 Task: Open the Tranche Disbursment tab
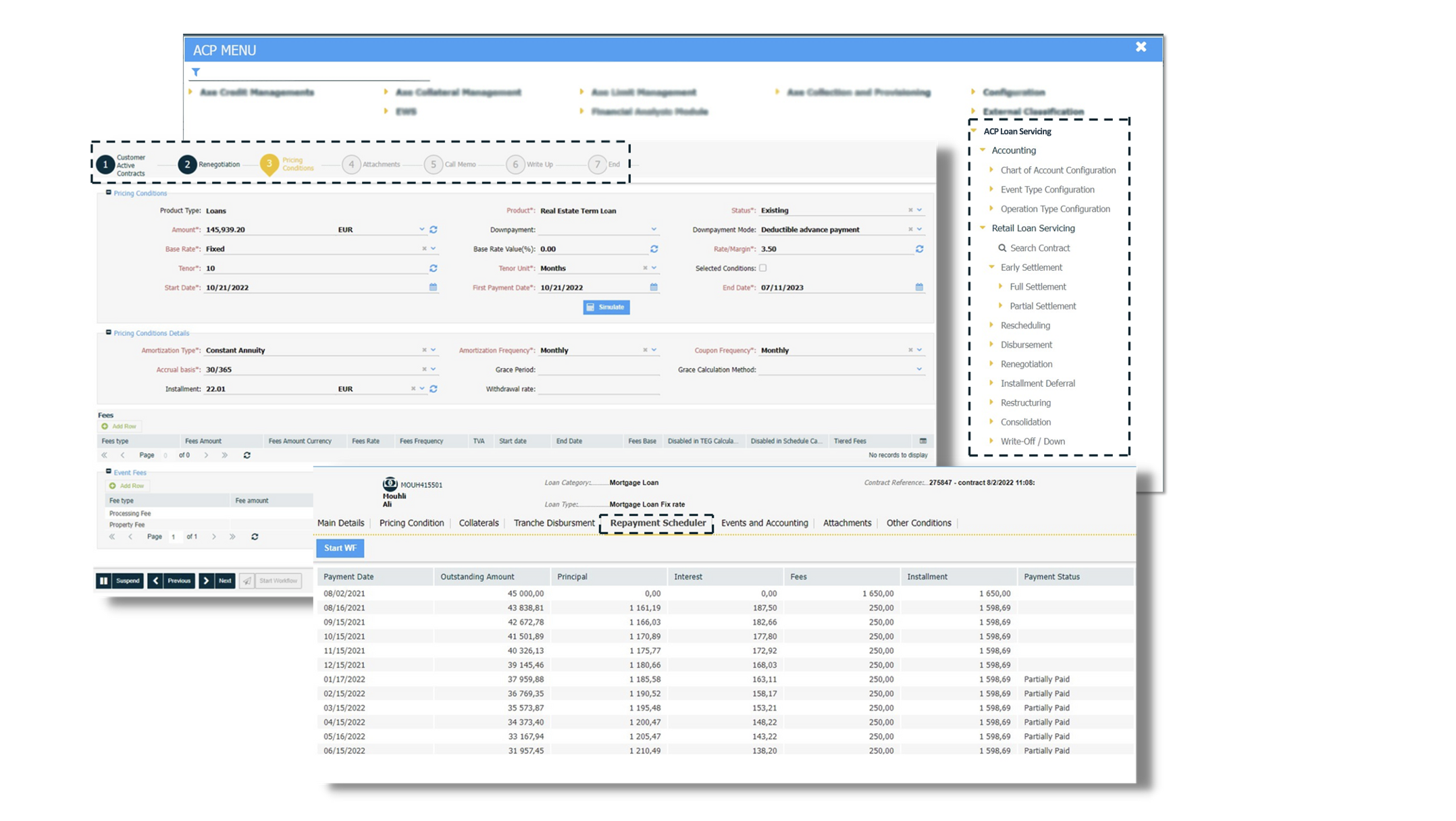coord(554,523)
